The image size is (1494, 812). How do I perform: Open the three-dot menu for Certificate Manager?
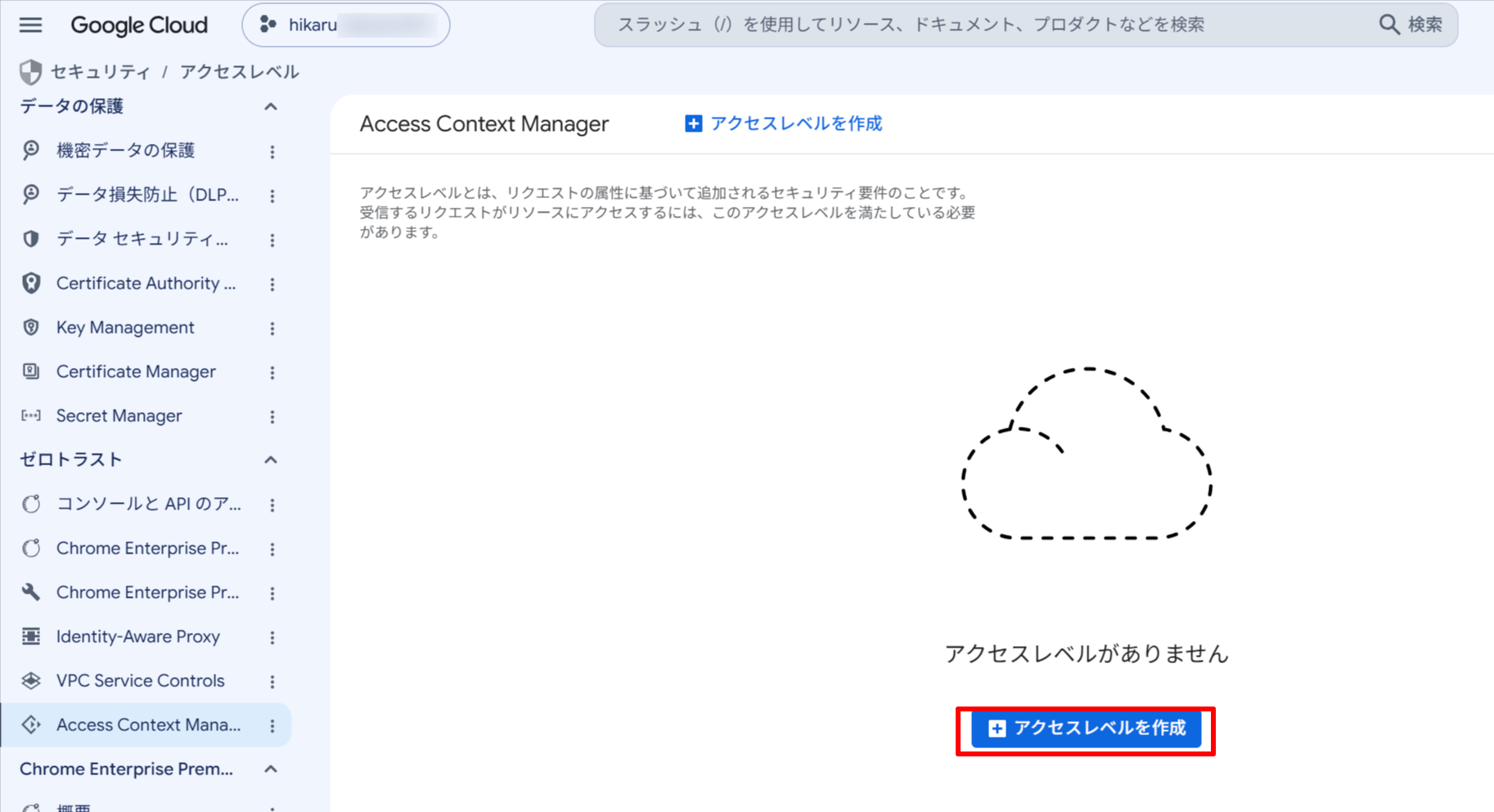pos(272,372)
